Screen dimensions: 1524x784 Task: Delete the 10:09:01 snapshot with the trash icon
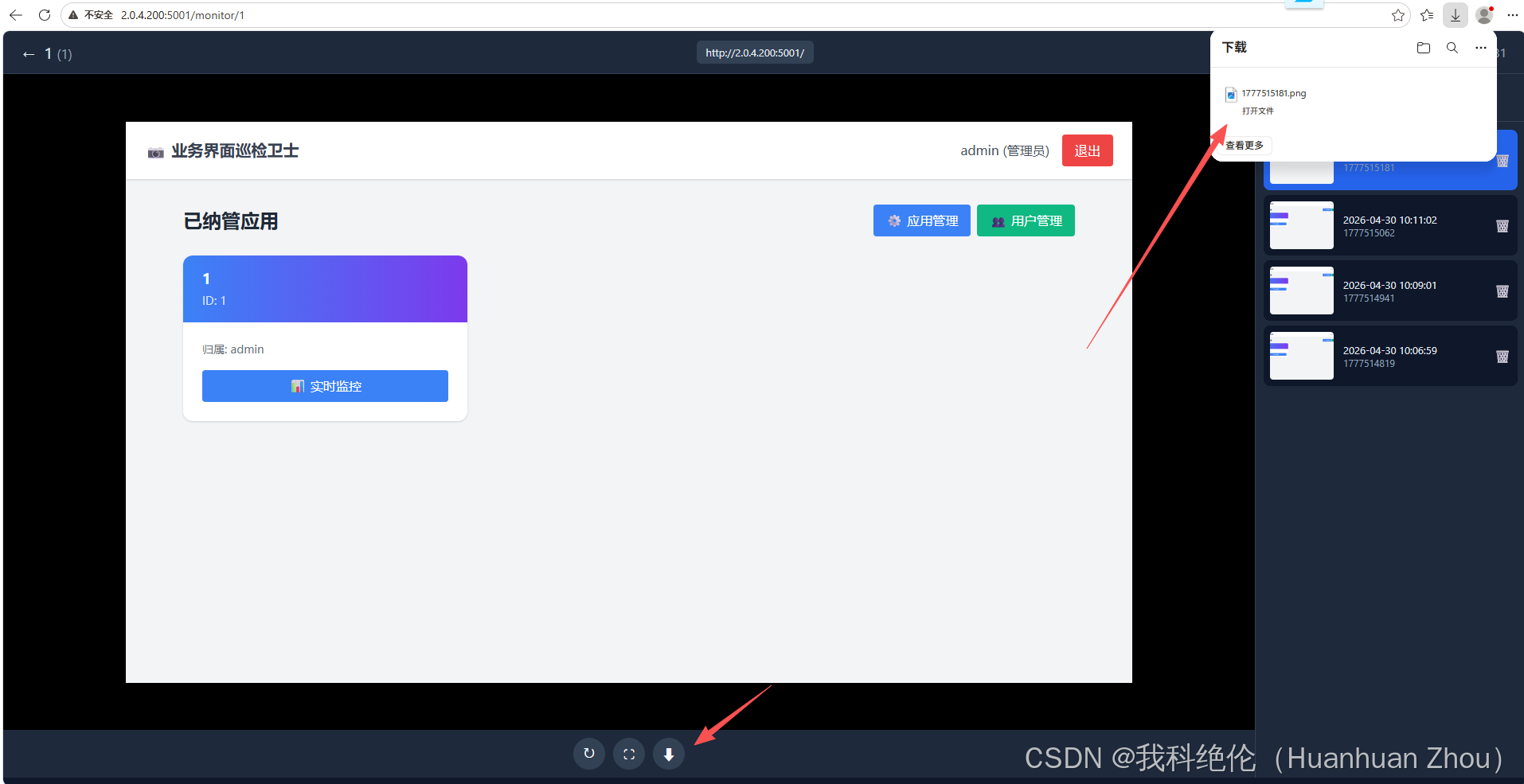click(1503, 291)
